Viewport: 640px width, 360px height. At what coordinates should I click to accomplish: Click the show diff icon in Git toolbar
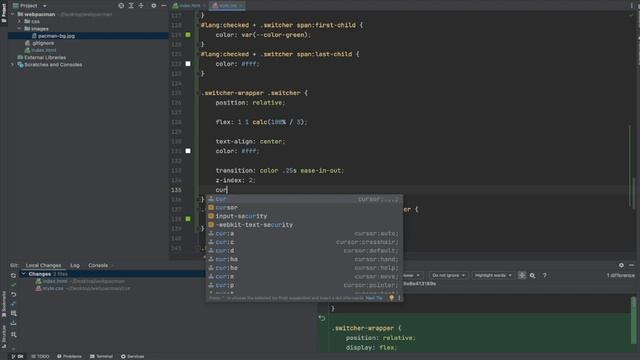pos(13,304)
